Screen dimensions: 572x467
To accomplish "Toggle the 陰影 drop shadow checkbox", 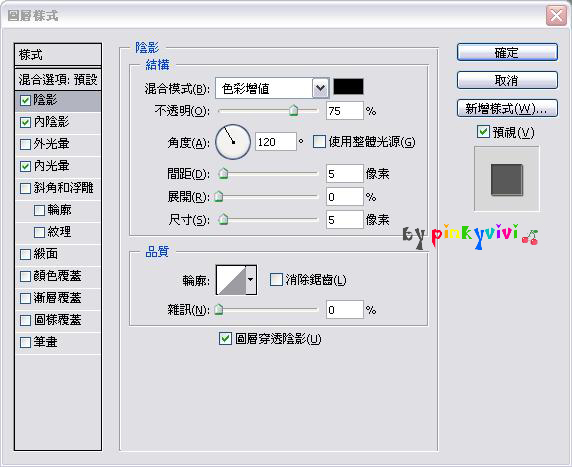I will tap(25, 100).
